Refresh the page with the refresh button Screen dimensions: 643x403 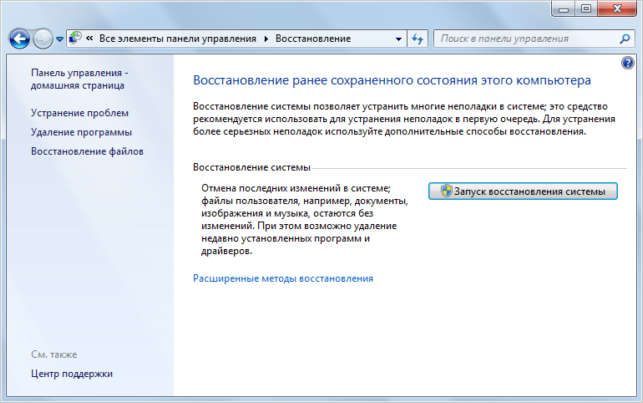pyautogui.click(x=417, y=39)
